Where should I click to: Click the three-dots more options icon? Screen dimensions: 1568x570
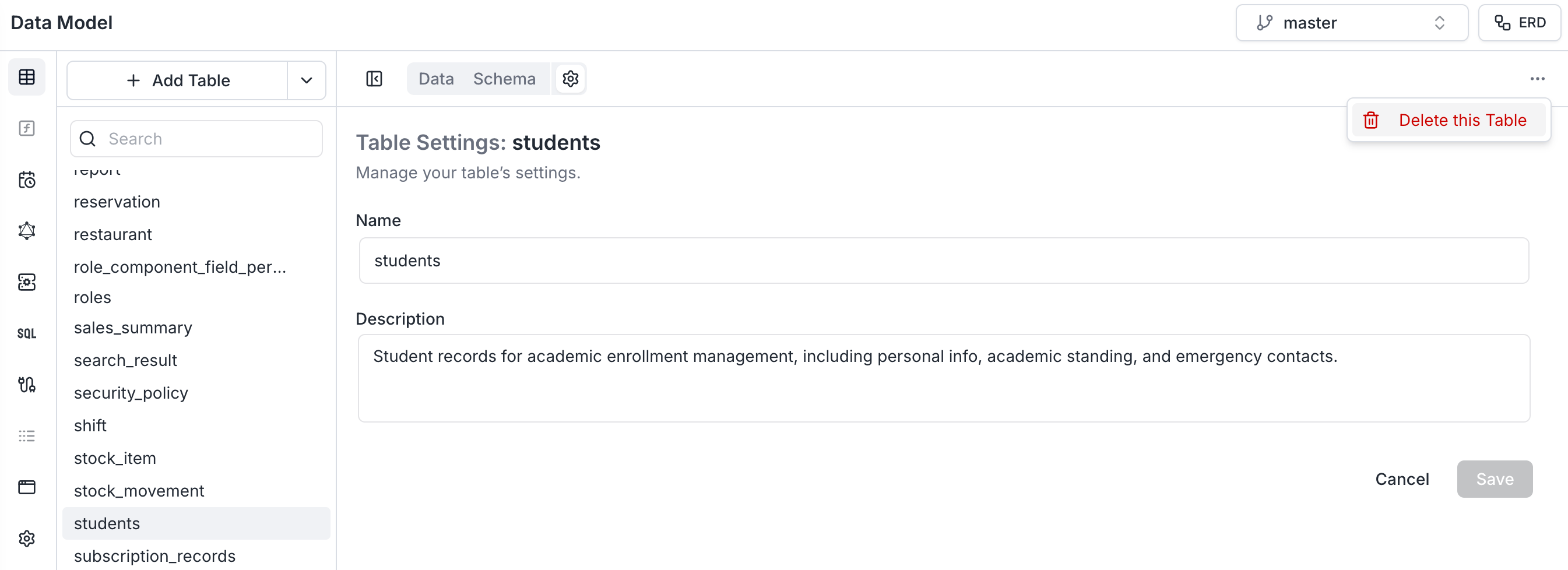pos(1538,79)
